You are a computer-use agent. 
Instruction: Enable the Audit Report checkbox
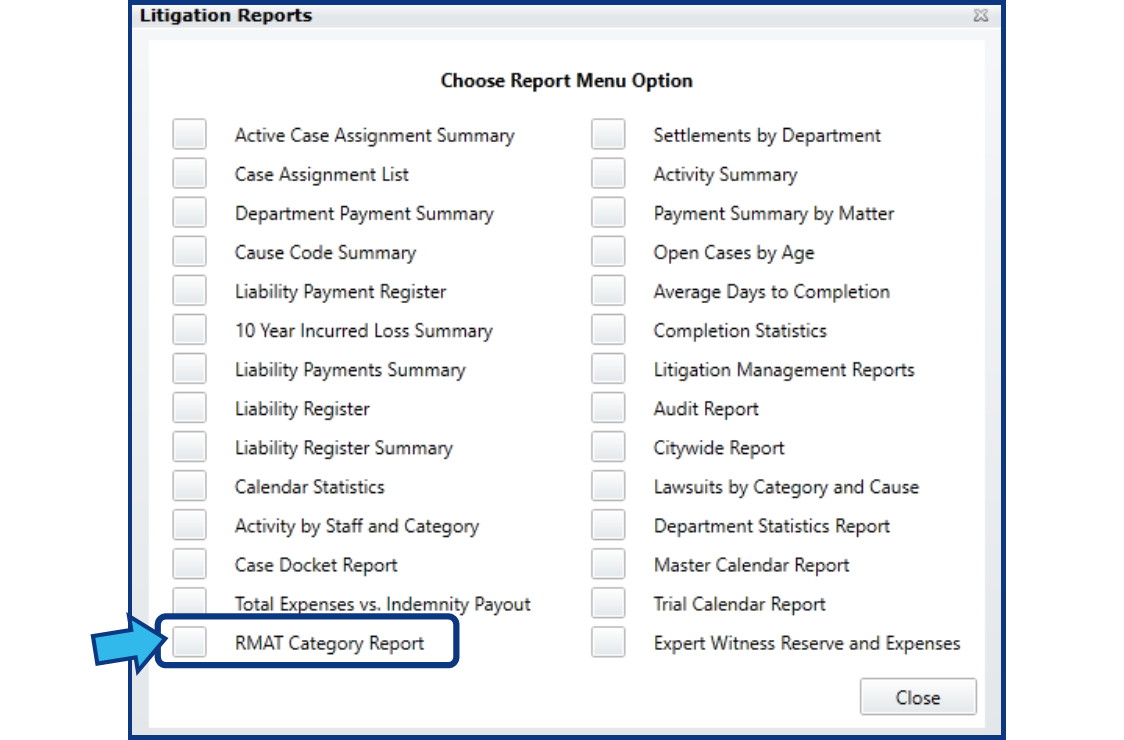click(608, 406)
